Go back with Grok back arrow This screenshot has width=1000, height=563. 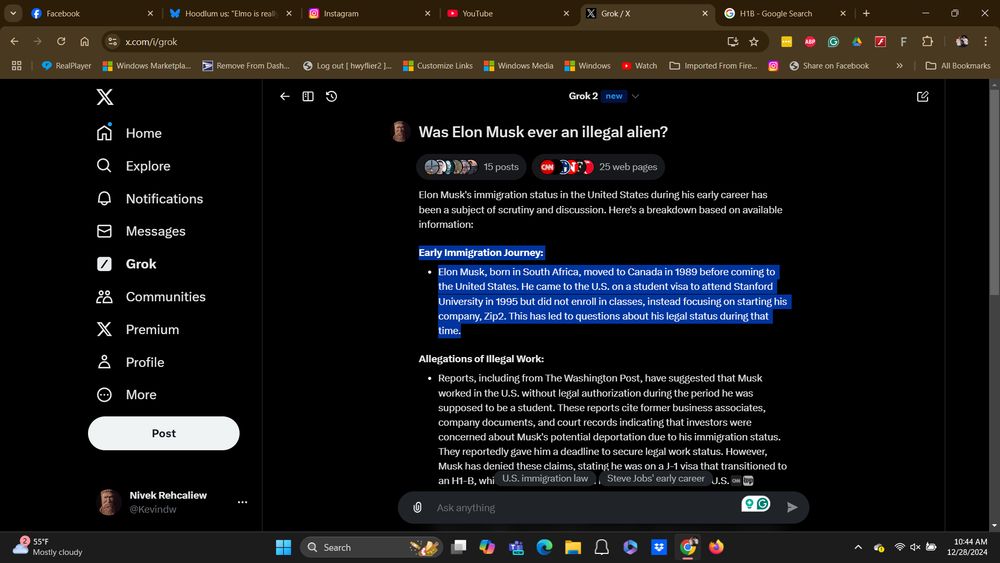pyautogui.click(x=284, y=96)
